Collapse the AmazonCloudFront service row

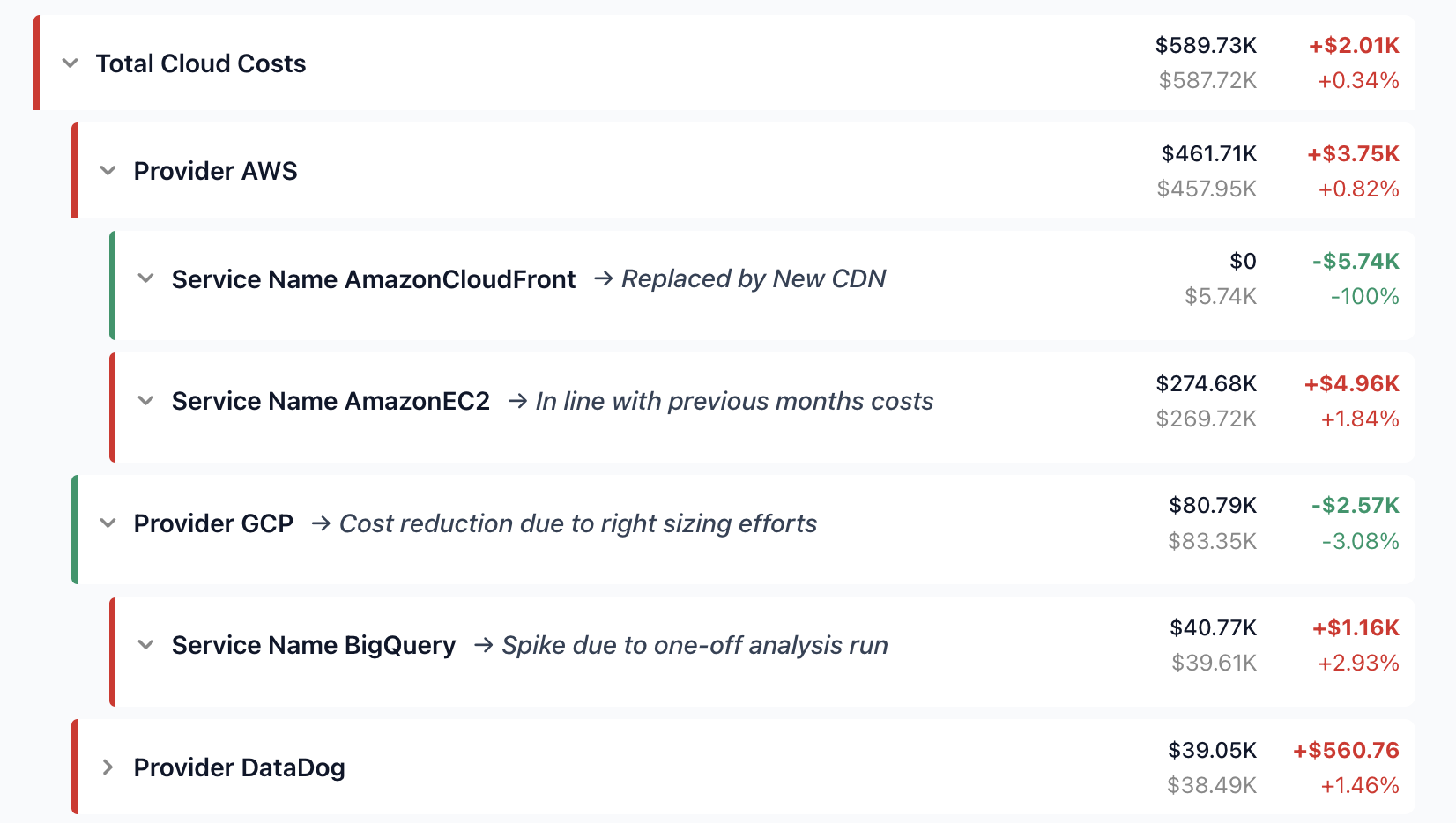(x=146, y=278)
